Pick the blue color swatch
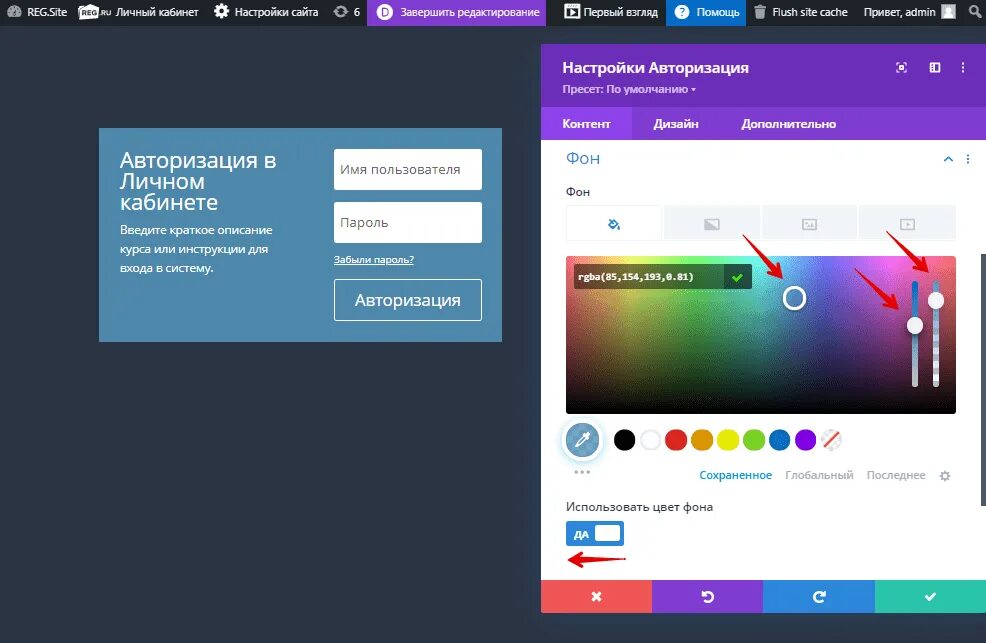This screenshot has height=643, width=986. [779, 440]
